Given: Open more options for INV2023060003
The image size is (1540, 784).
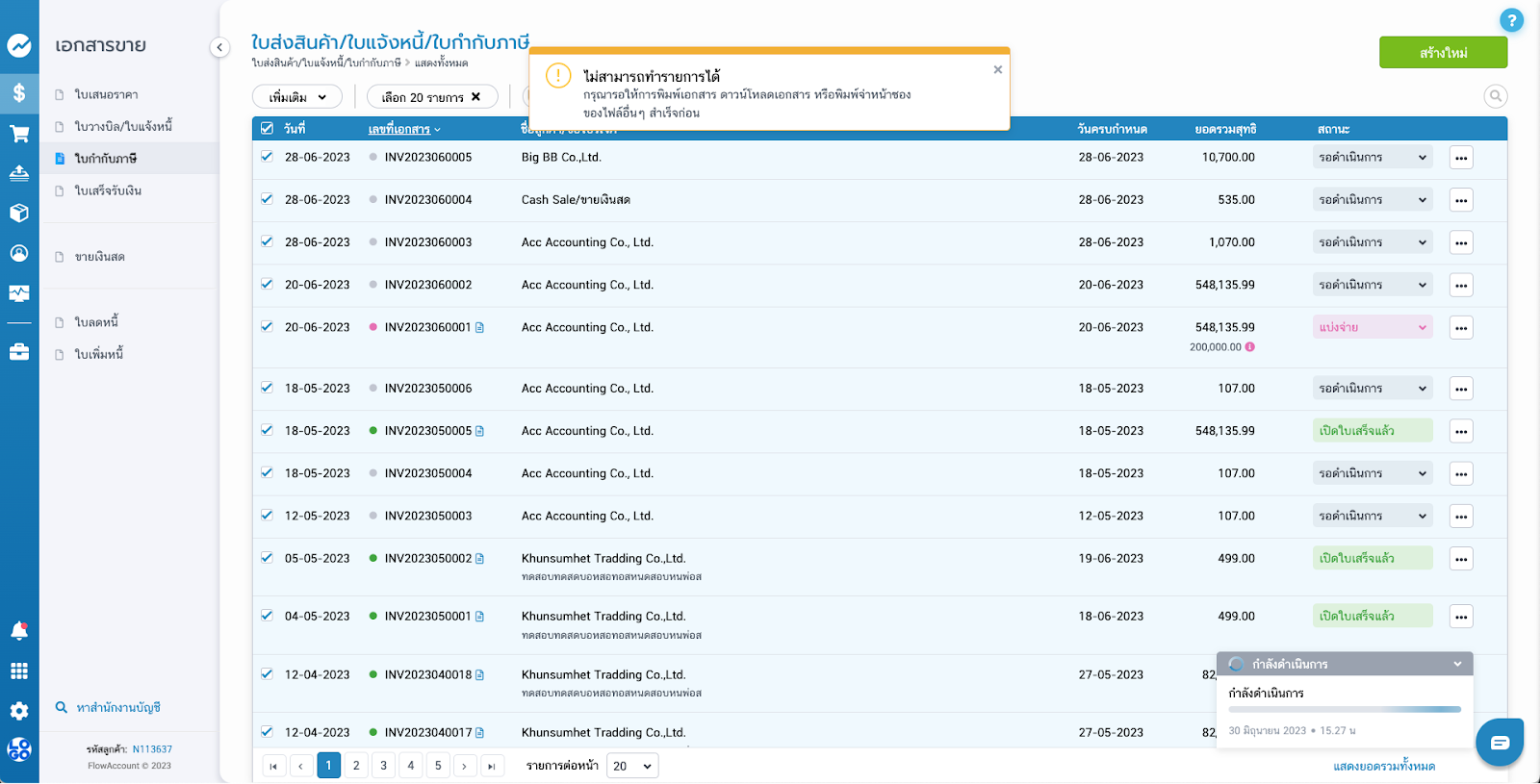Looking at the screenshot, I should 1461,242.
